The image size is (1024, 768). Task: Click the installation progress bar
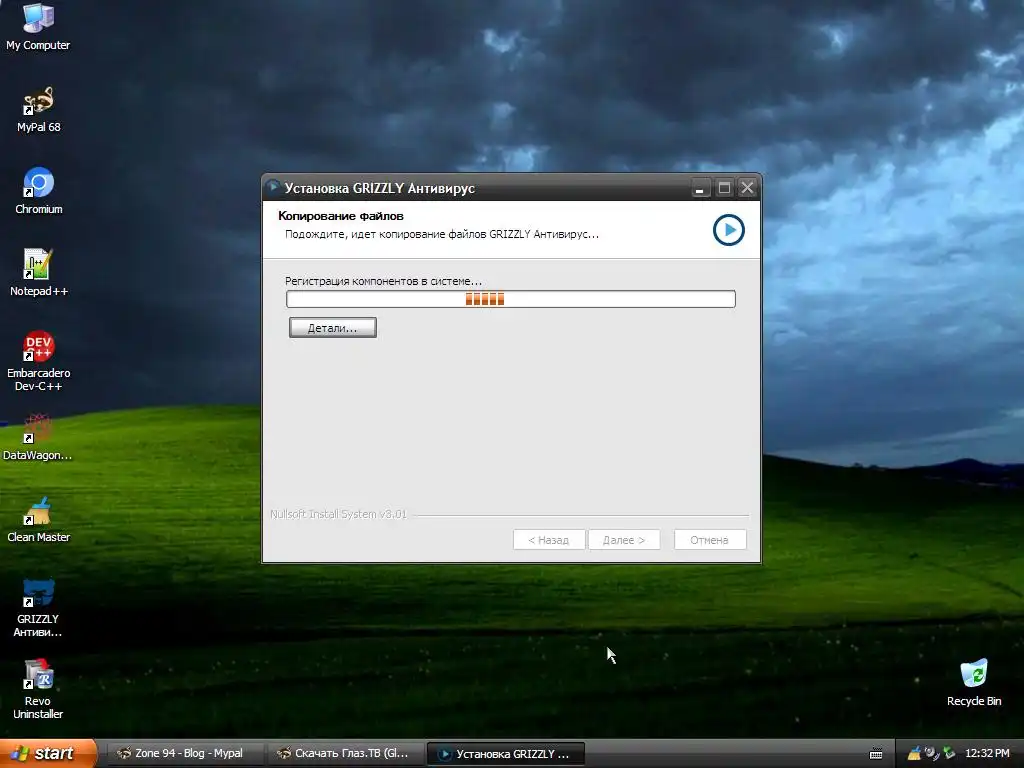click(511, 299)
